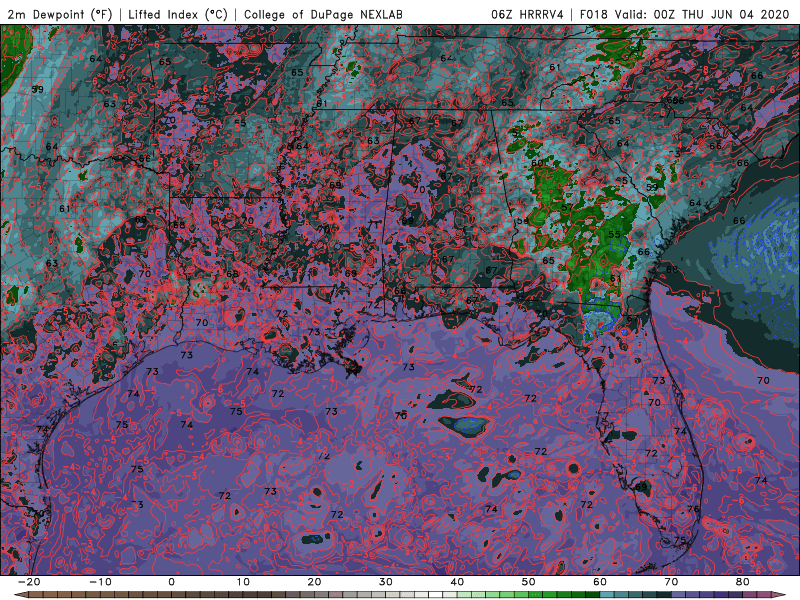Click the dewpoint value 76 over south Florida
The width and height of the screenshot is (800, 600).
tap(692, 509)
